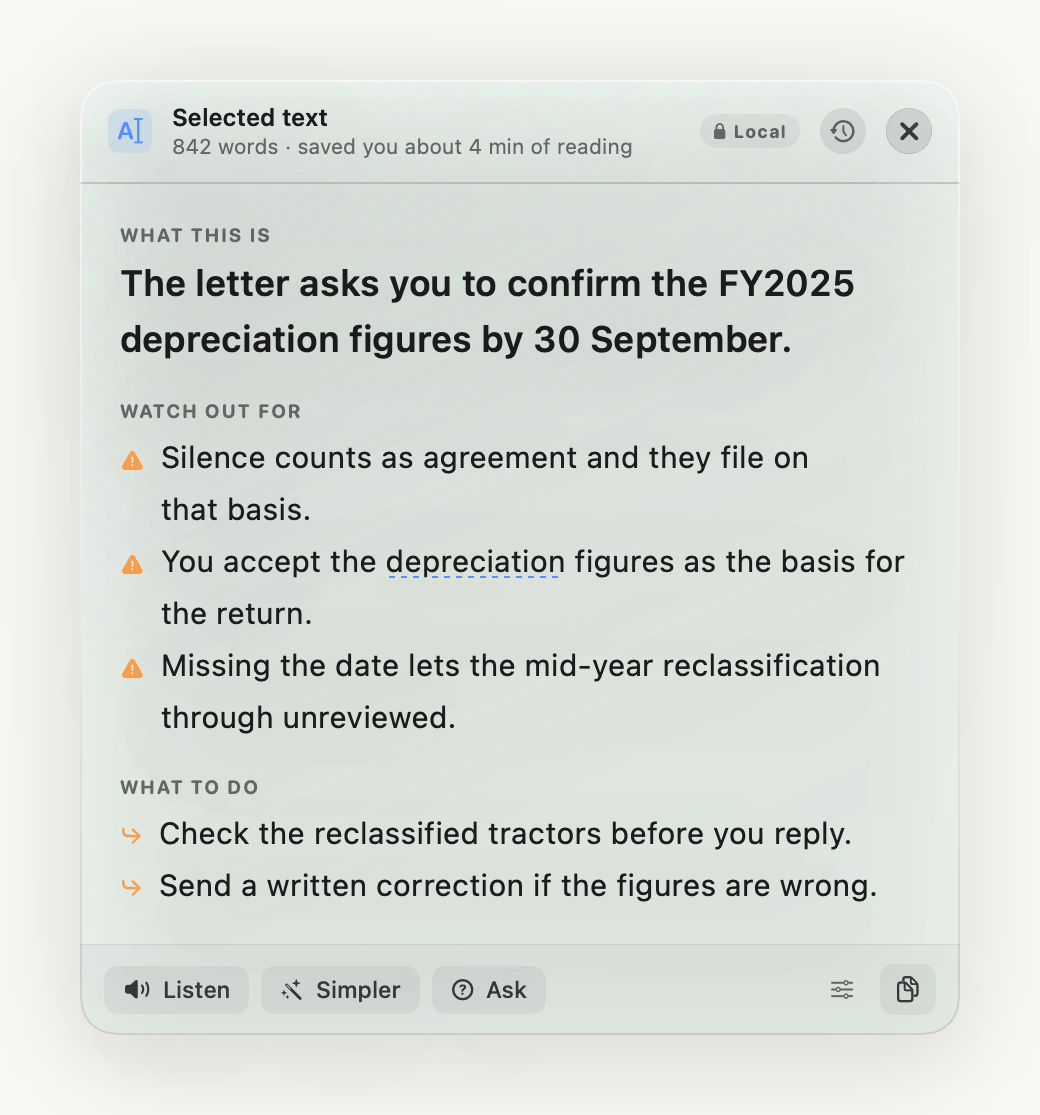This screenshot has height=1115, width=1040.
Task: Click the 842 words reading time subtitle
Action: [402, 146]
